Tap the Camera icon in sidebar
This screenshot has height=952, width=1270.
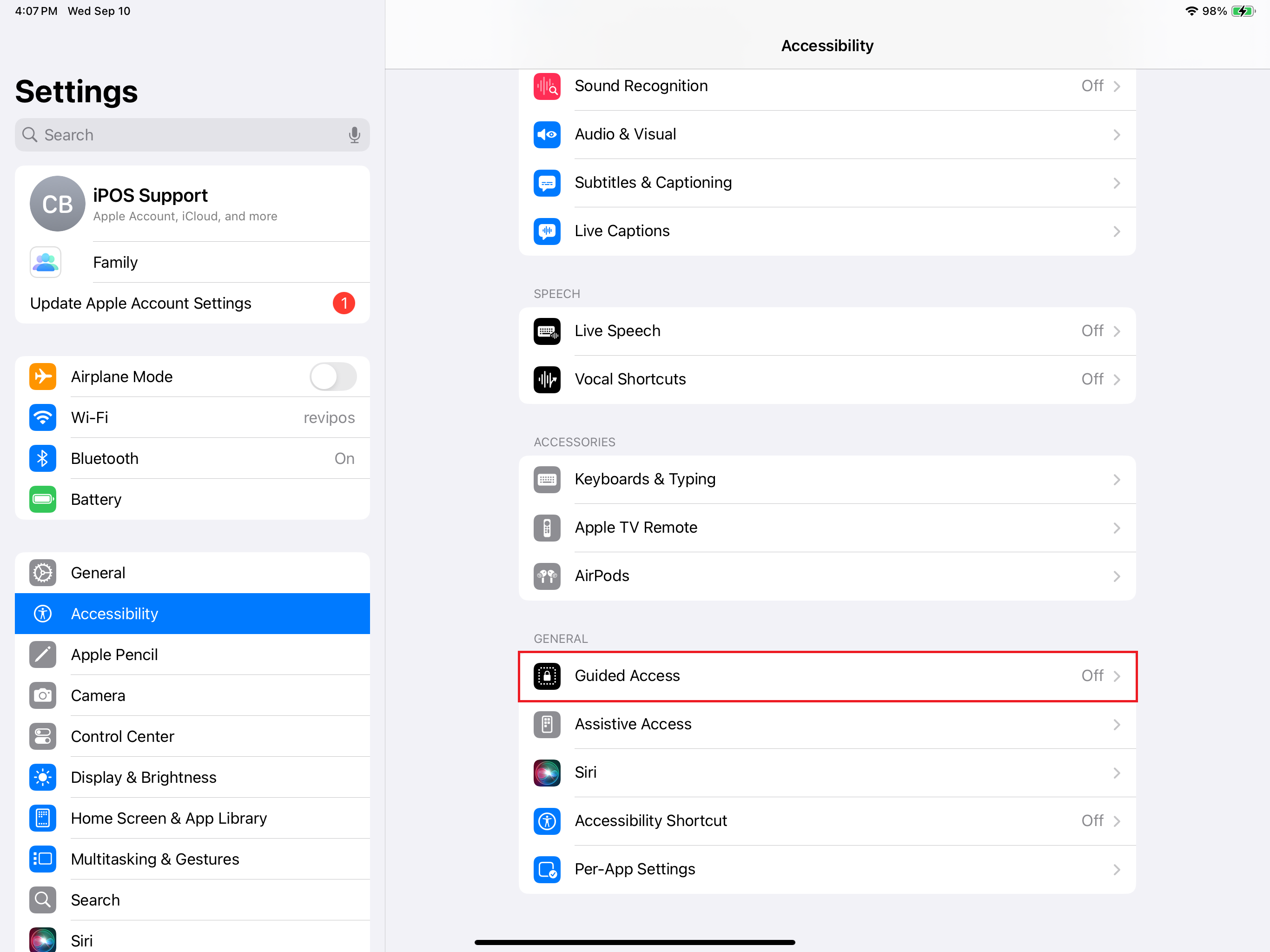click(42, 695)
